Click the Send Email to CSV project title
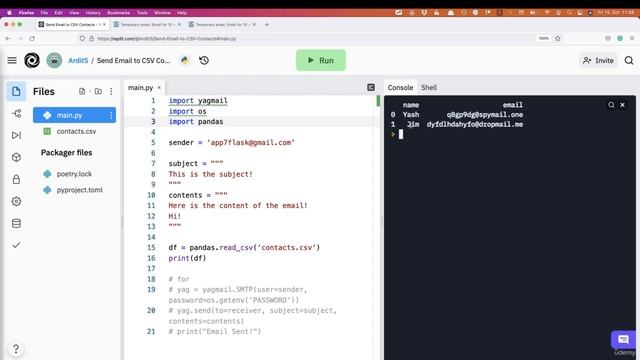The image size is (640, 360). point(133,60)
